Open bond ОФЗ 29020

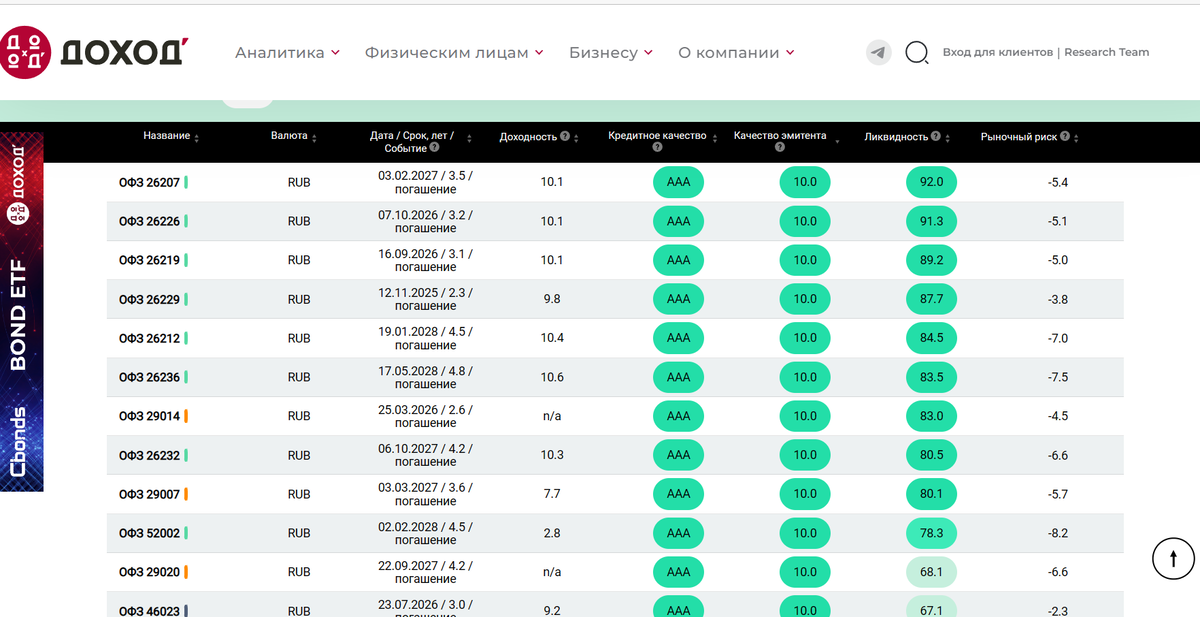(150, 572)
